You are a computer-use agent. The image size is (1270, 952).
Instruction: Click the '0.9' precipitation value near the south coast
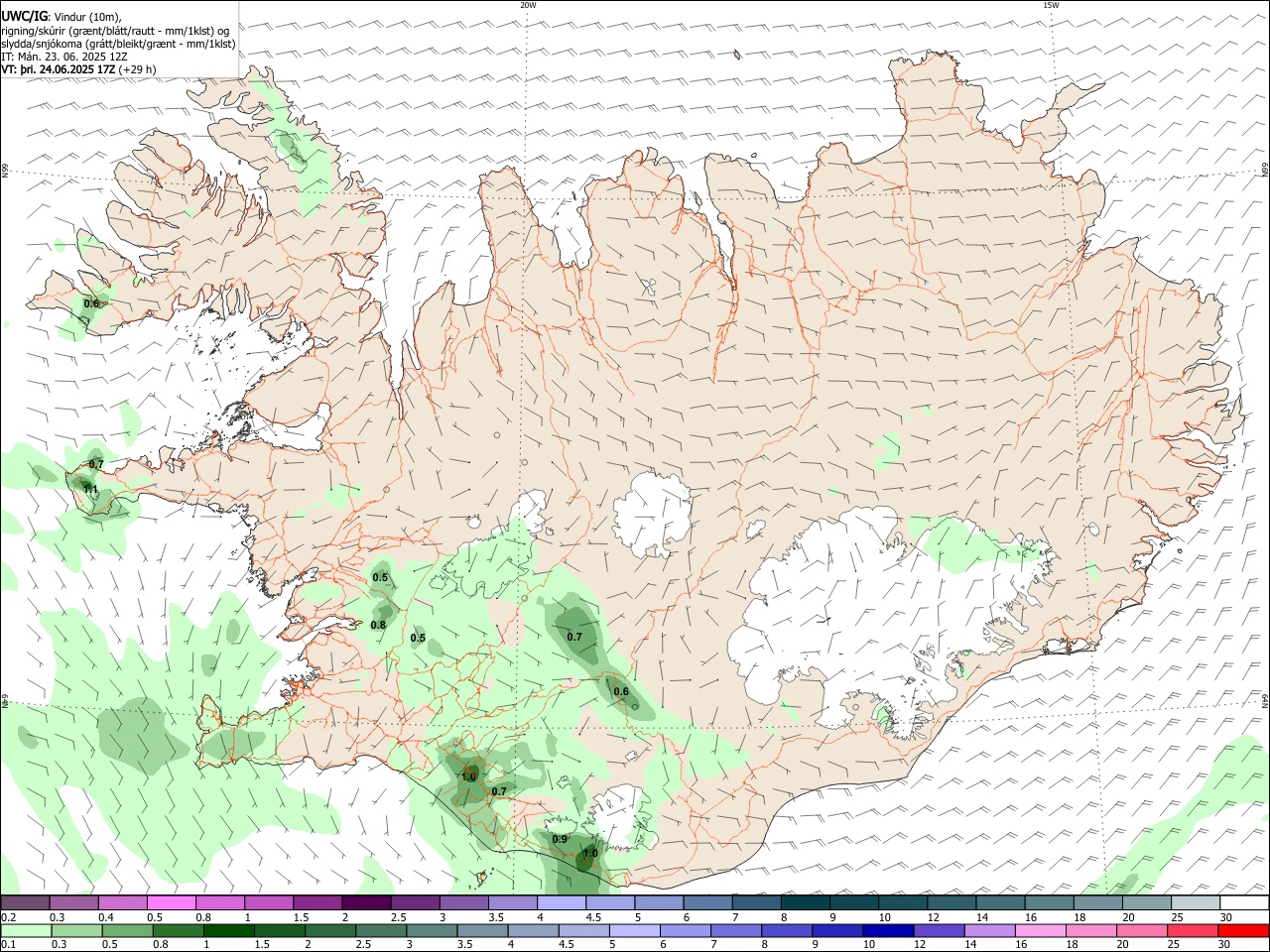[560, 839]
